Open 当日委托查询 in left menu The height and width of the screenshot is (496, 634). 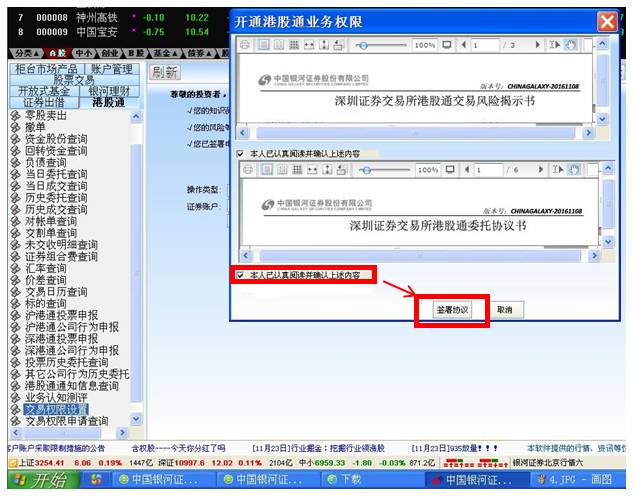(x=56, y=174)
